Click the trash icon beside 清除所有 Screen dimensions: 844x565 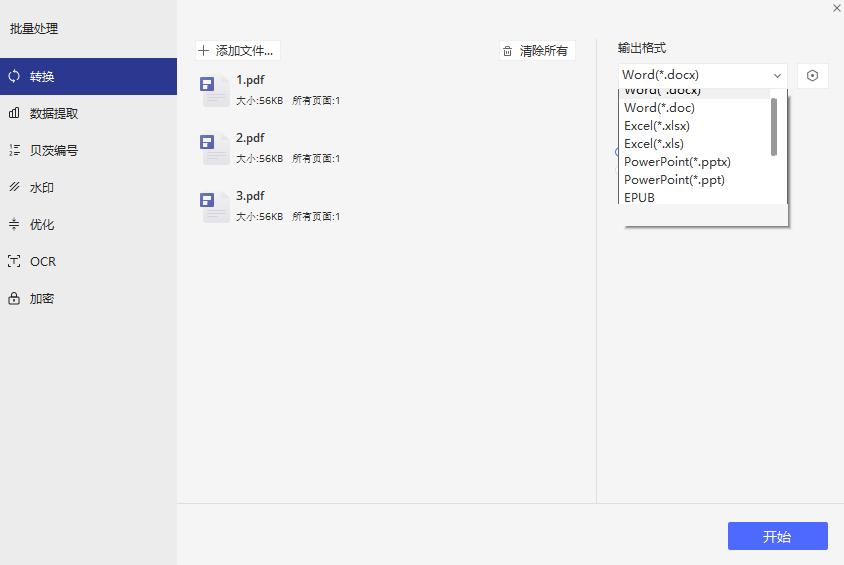[x=507, y=51]
